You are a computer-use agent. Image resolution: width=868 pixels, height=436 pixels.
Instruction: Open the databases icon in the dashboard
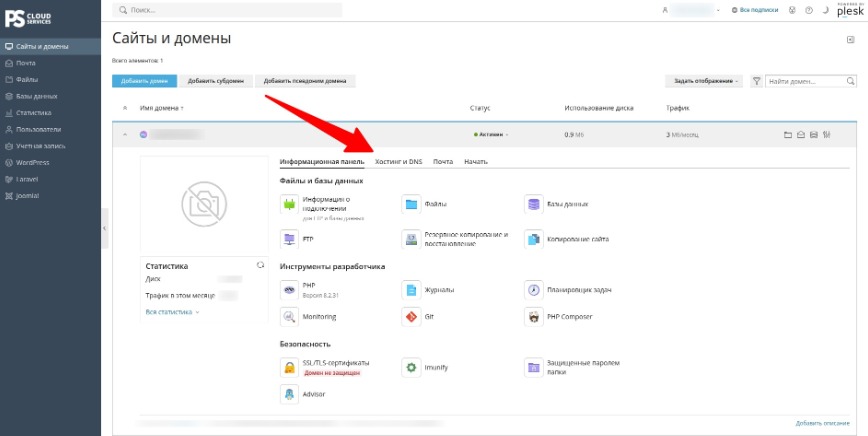tap(534, 204)
